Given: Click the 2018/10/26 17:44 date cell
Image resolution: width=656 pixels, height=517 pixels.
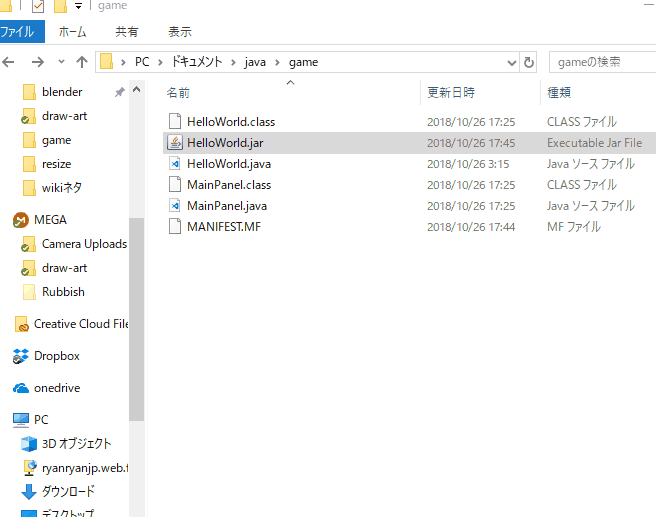Looking at the screenshot, I should [471, 227].
